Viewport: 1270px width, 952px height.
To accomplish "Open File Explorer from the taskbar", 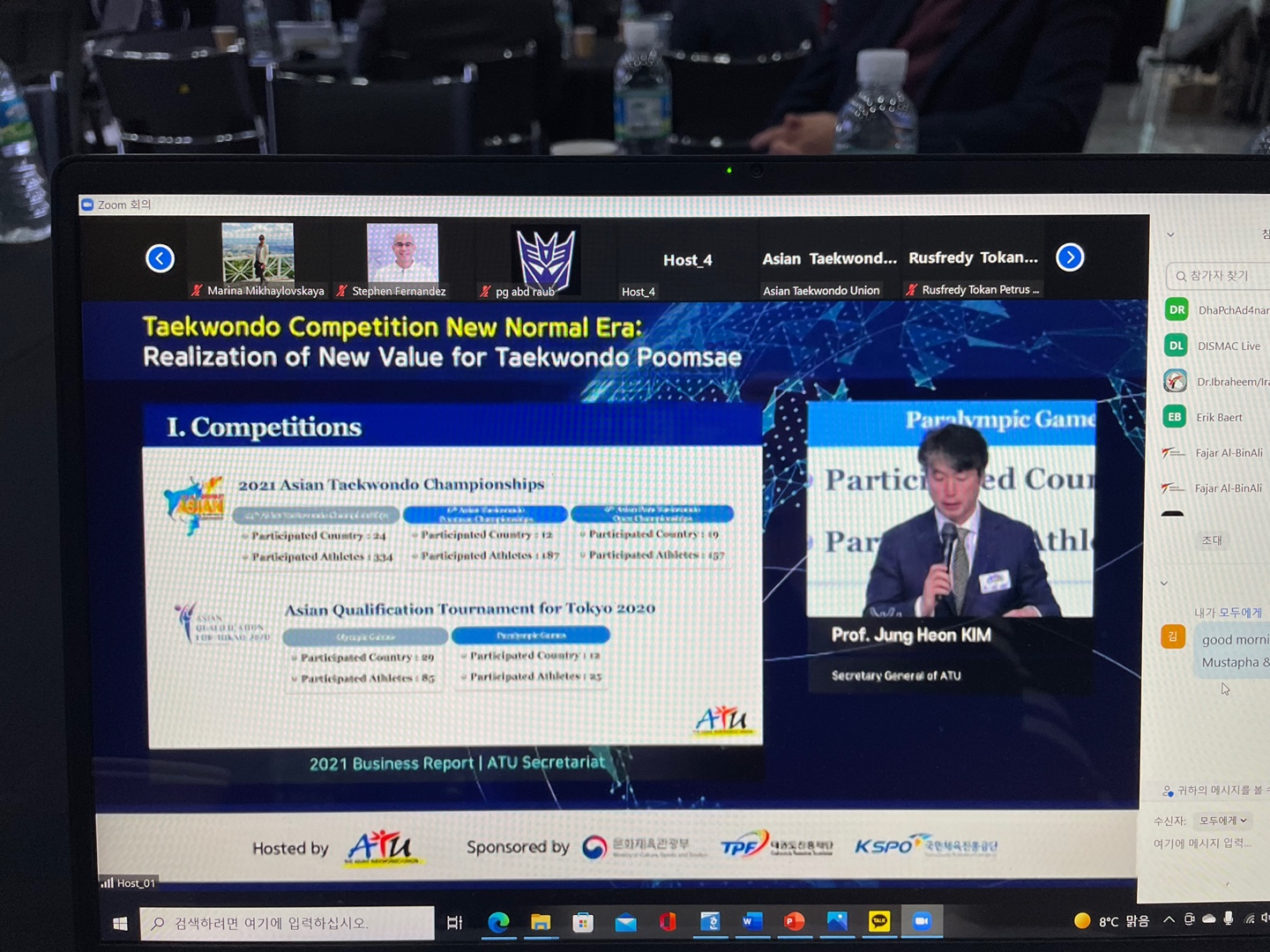I will (x=541, y=922).
